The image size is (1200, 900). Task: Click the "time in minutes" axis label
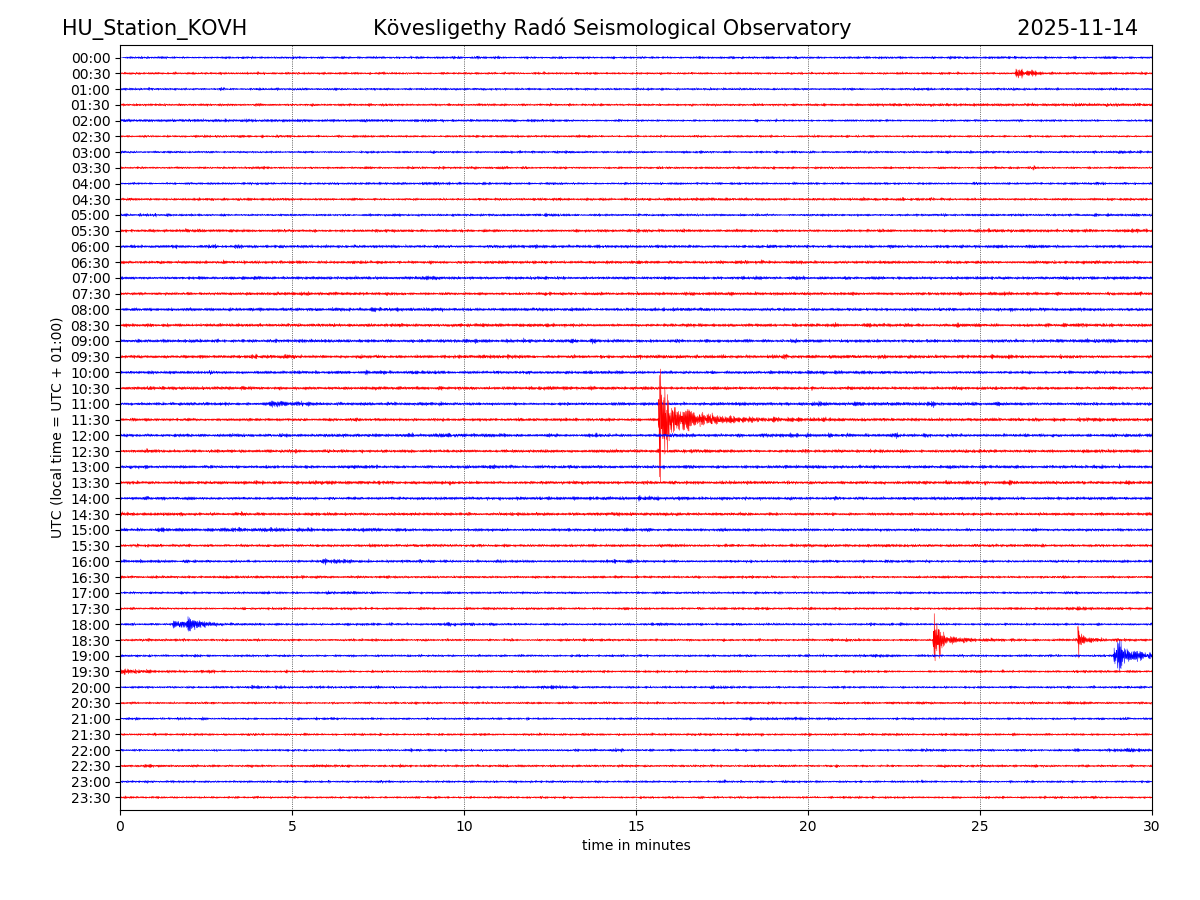point(636,846)
